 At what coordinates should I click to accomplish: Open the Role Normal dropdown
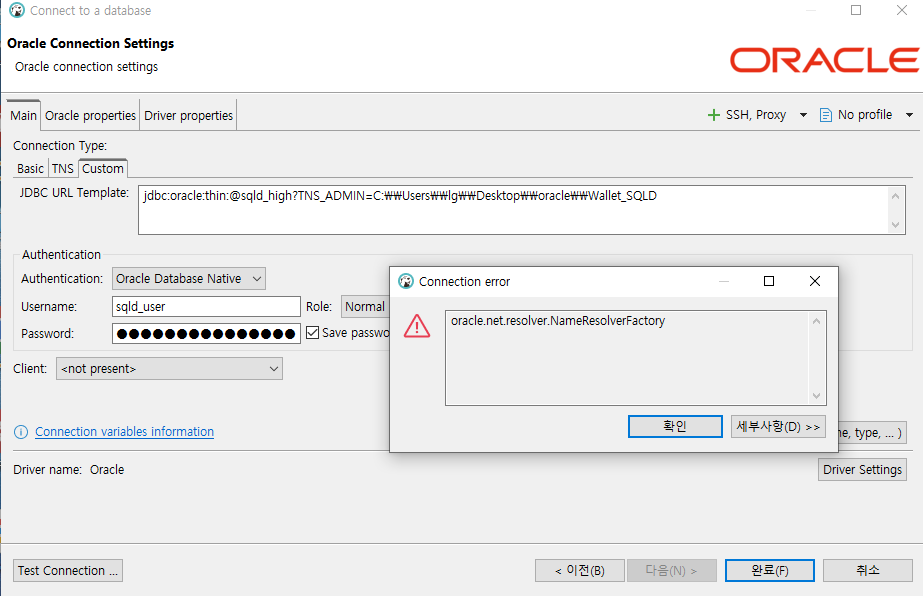click(365, 307)
